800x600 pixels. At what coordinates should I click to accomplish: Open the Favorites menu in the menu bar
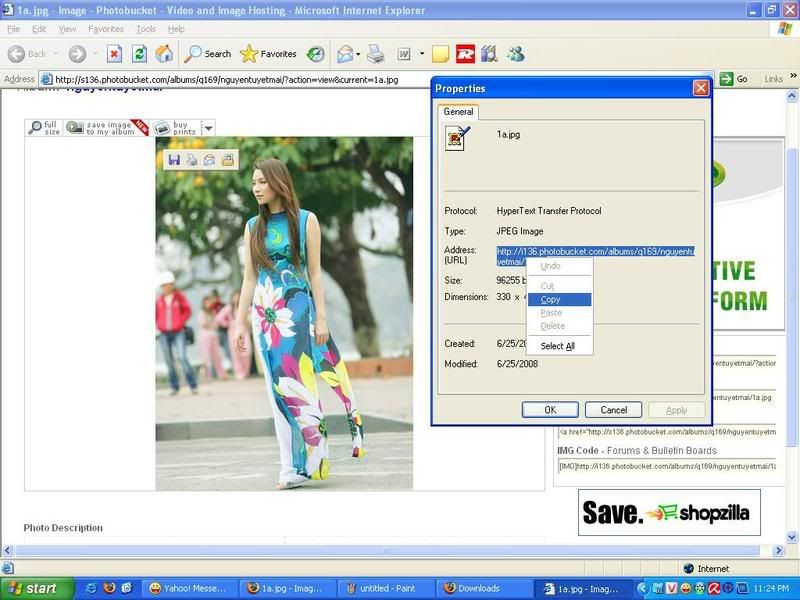click(106, 29)
